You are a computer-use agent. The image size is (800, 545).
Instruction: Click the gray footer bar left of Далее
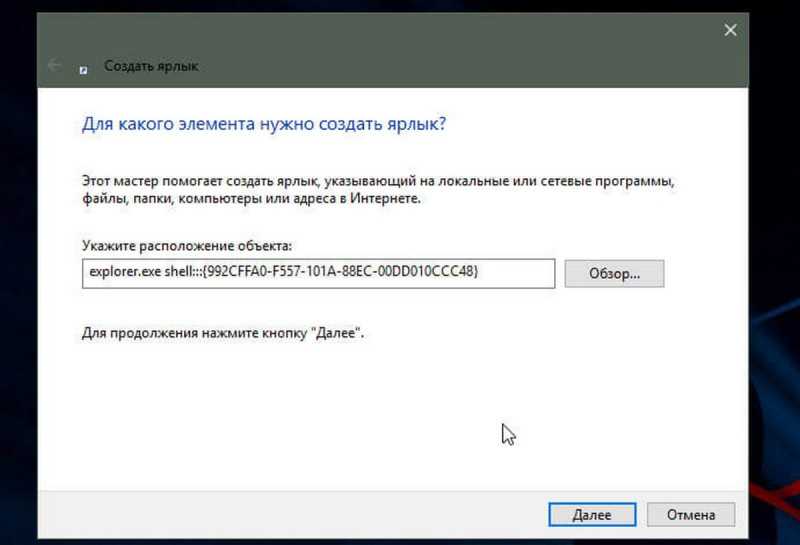pyautogui.click(x=291, y=514)
